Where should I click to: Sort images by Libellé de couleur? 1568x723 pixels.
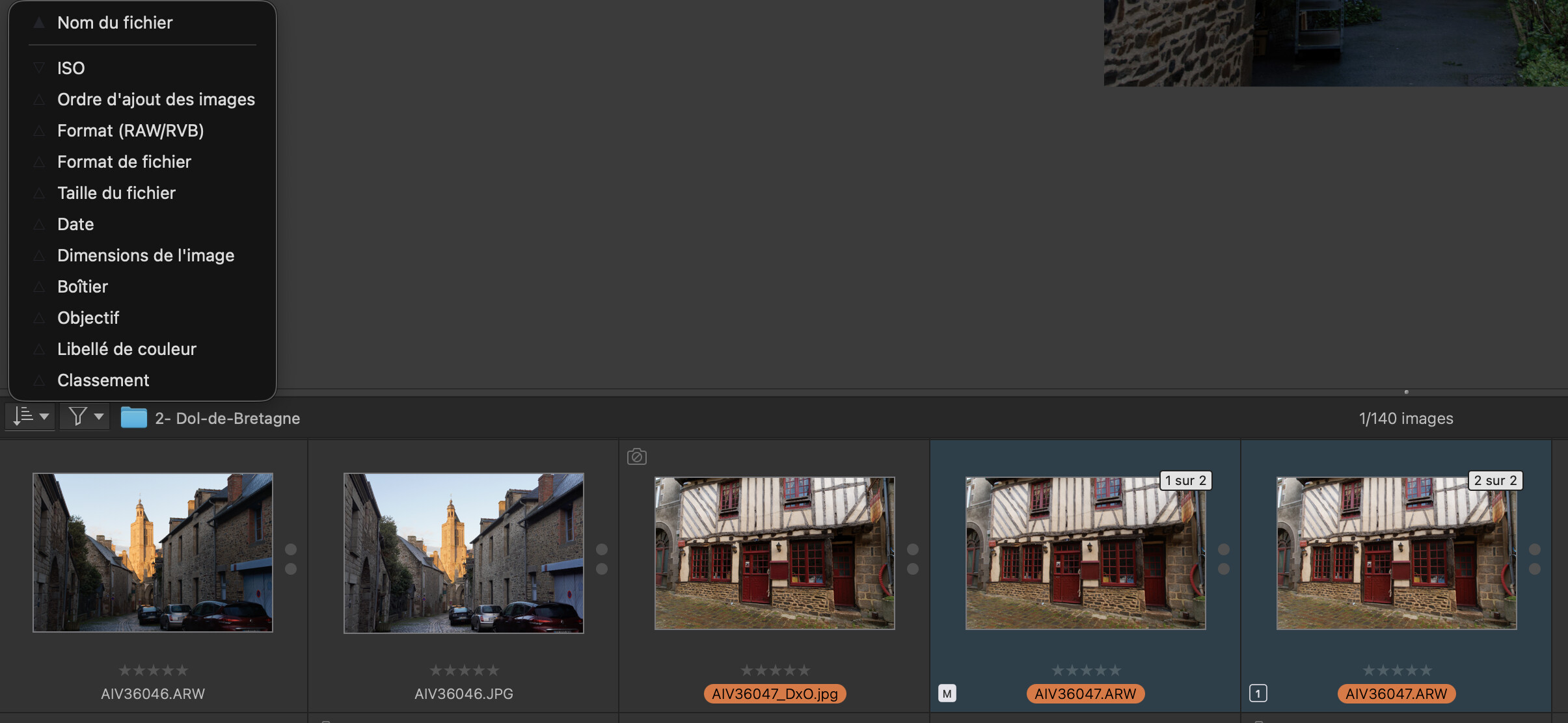coord(127,349)
